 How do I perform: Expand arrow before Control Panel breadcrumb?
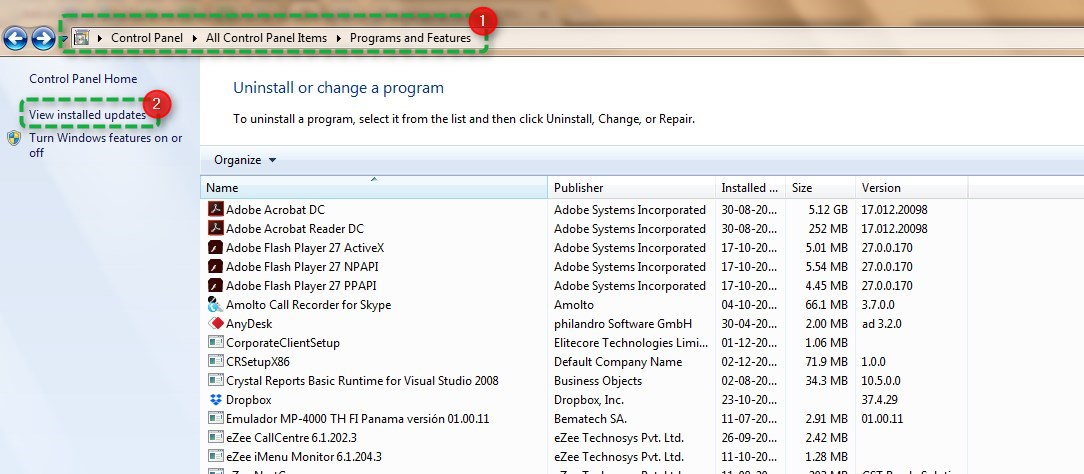100,38
